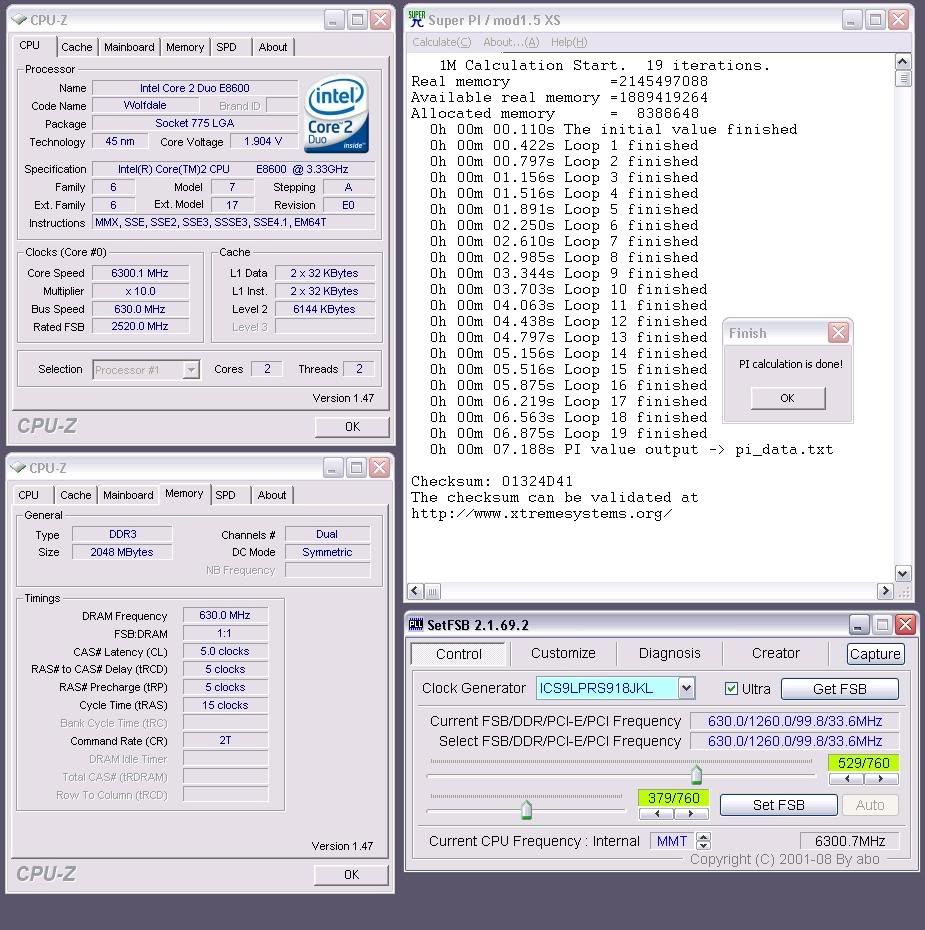925x930 pixels.
Task: Open About tab in bottom CPU-Z window
Action: tap(271, 495)
